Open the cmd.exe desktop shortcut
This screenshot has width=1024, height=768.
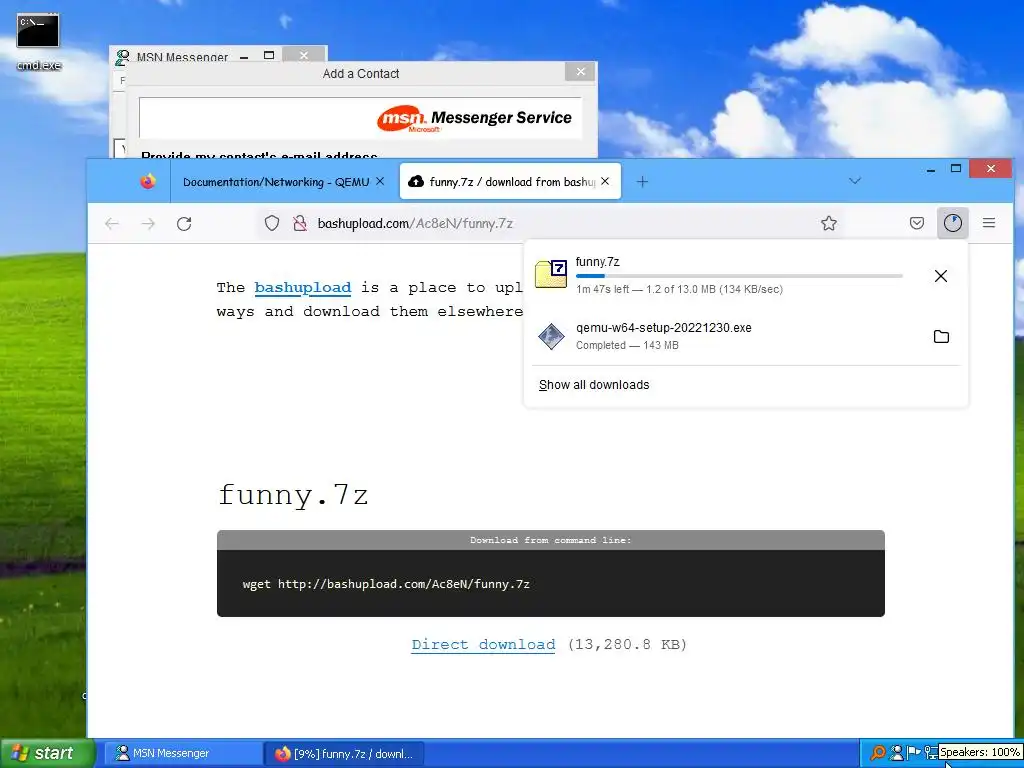tap(38, 42)
